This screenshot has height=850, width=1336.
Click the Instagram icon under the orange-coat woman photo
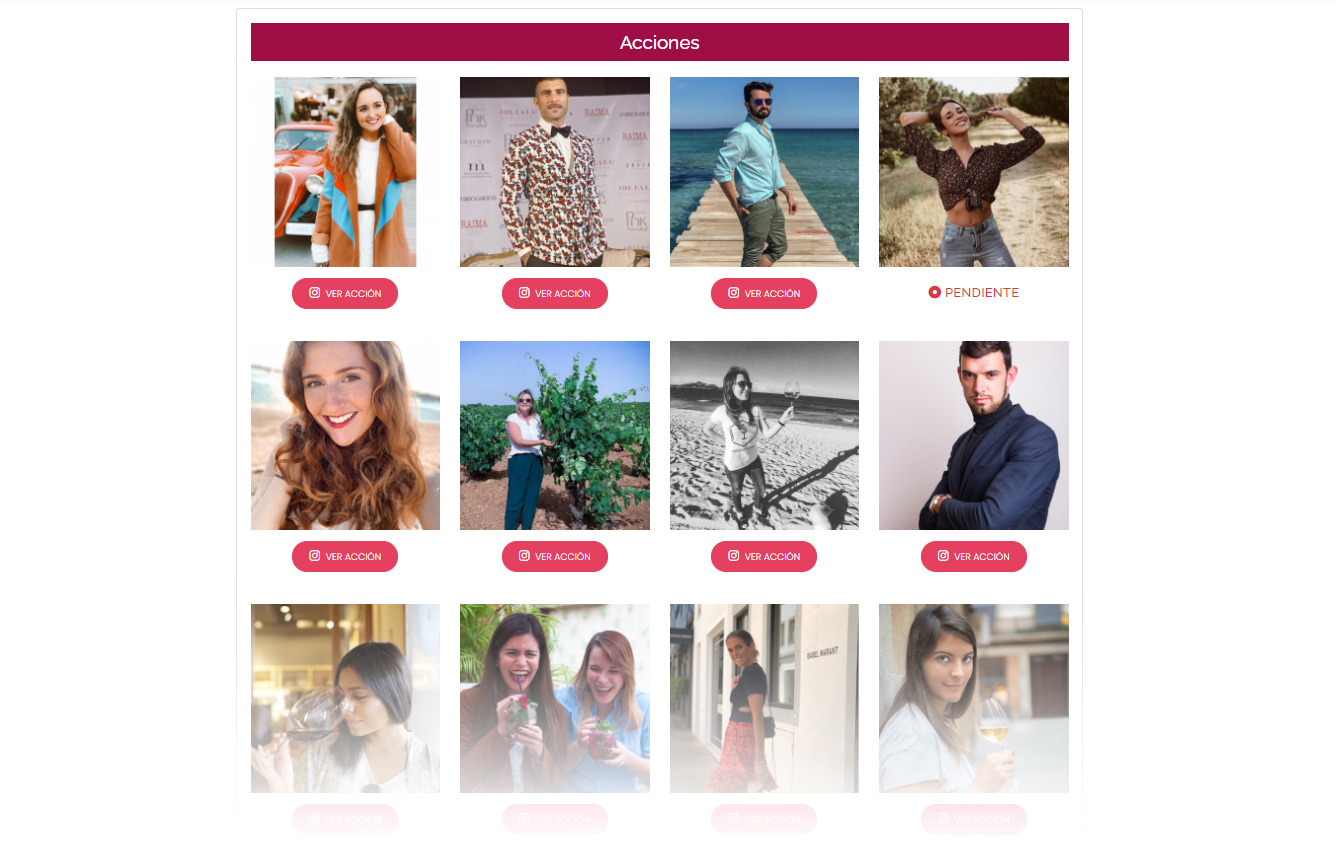click(315, 293)
